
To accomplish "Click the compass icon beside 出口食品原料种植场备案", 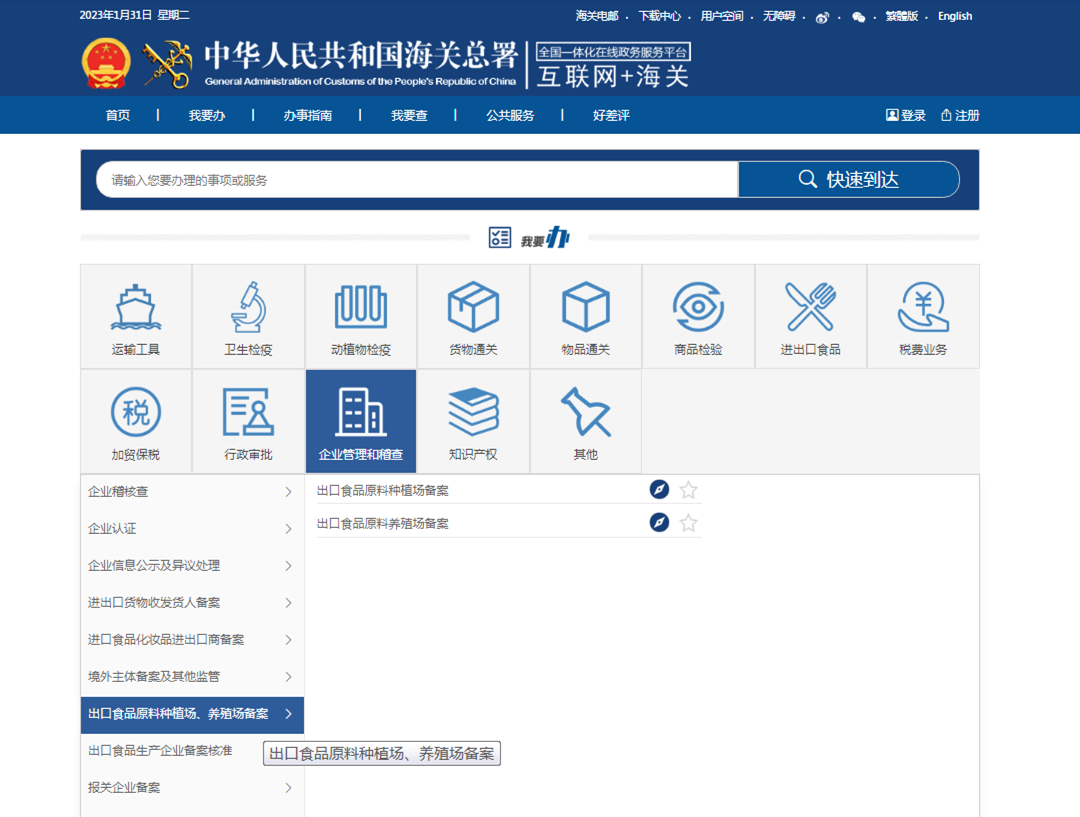I will [x=659, y=490].
